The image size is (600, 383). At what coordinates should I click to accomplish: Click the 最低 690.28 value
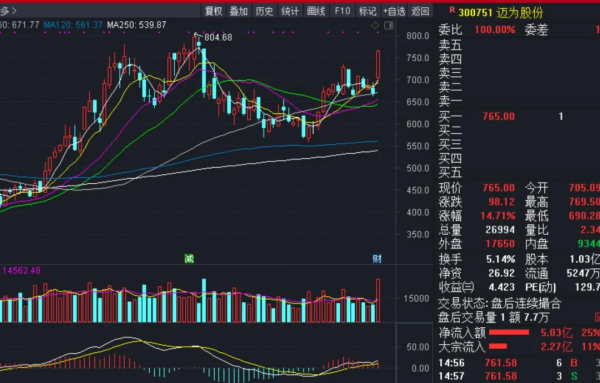pos(584,216)
